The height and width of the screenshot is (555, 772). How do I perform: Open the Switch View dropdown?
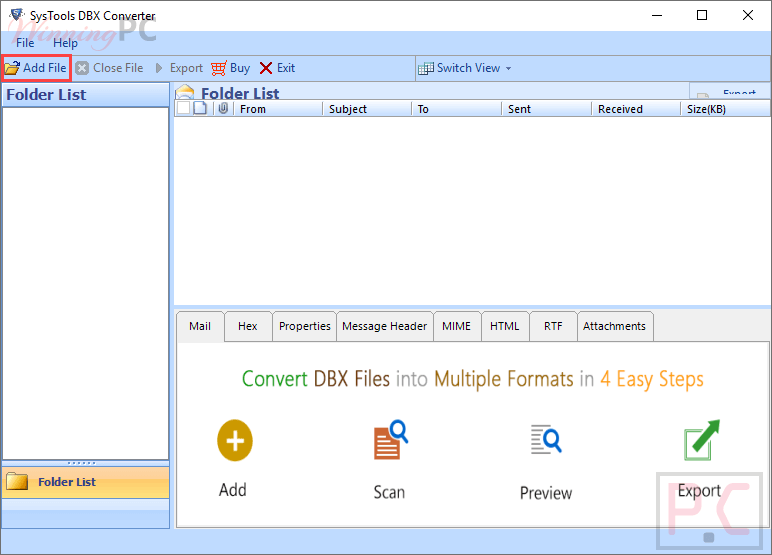(x=464, y=68)
